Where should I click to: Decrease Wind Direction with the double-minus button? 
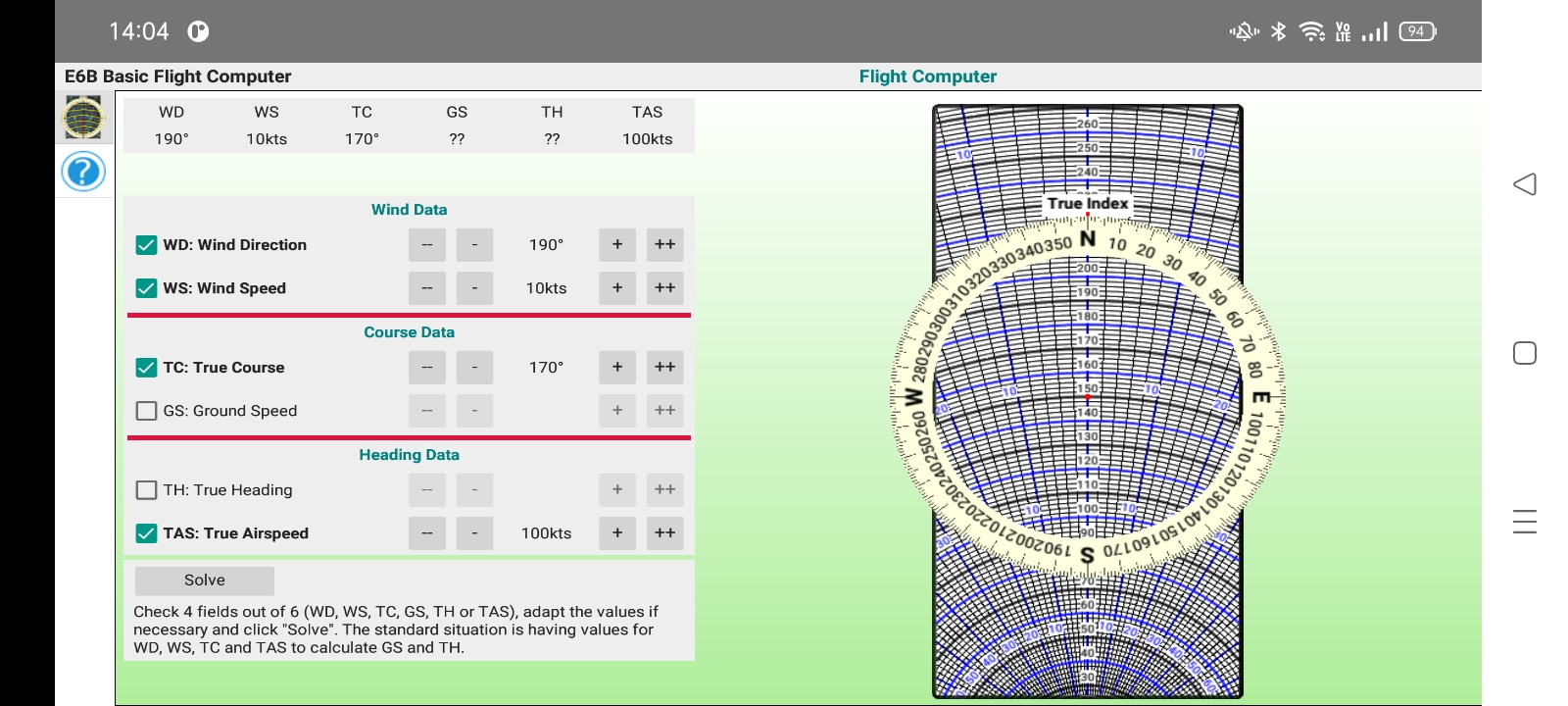pyautogui.click(x=427, y=245)
